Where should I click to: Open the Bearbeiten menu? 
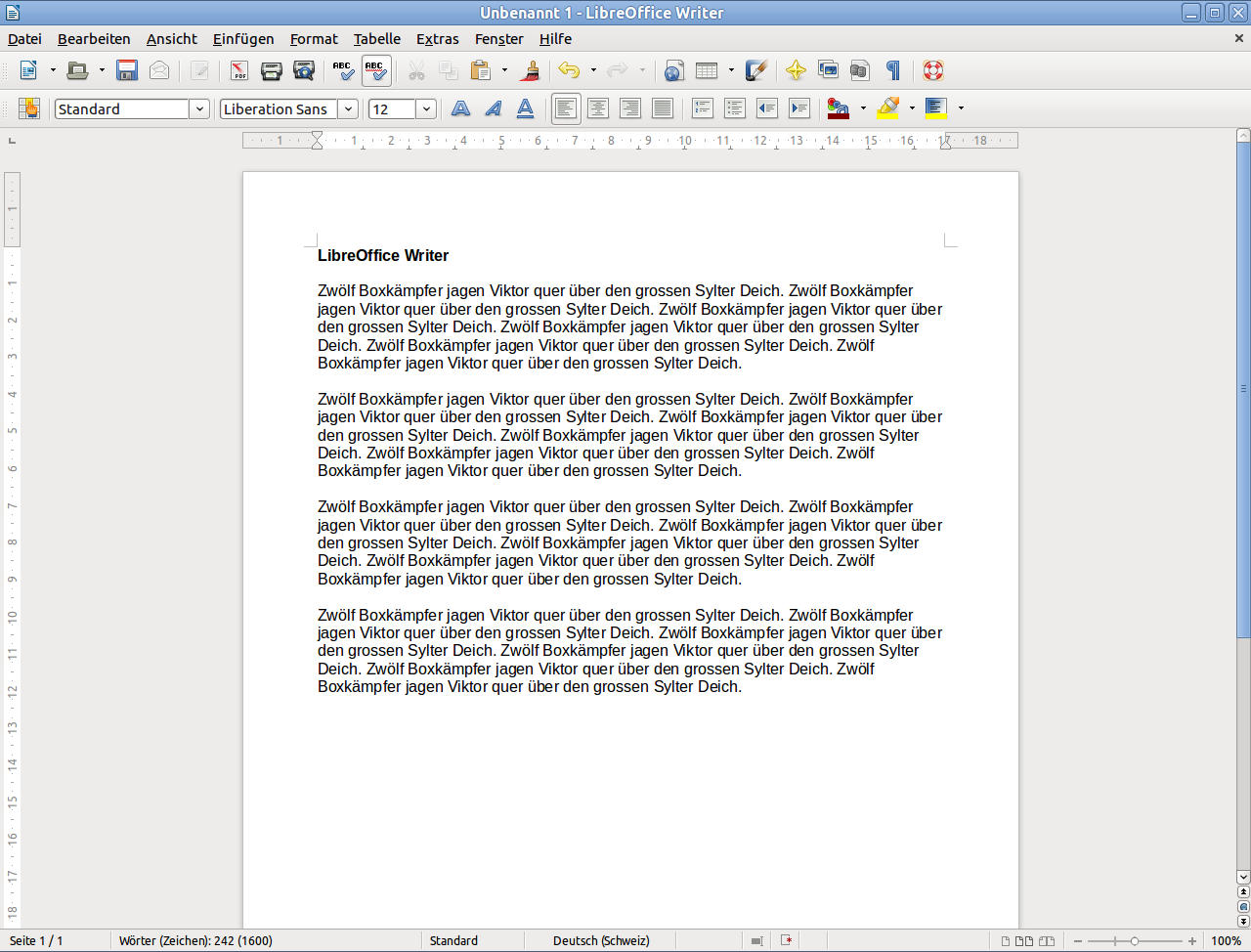94,39
